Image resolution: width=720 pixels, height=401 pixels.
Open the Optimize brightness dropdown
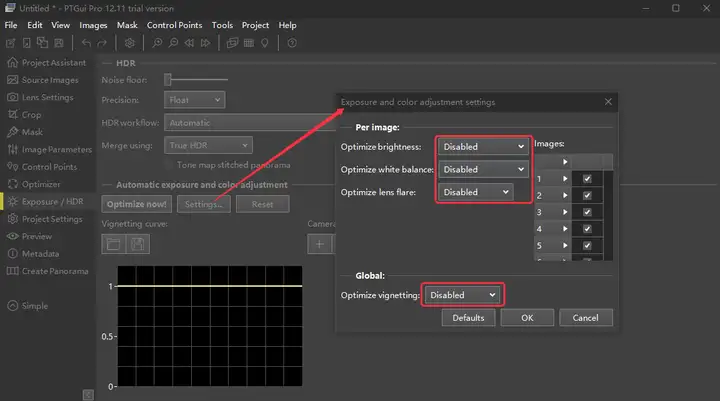click(483, 147)
